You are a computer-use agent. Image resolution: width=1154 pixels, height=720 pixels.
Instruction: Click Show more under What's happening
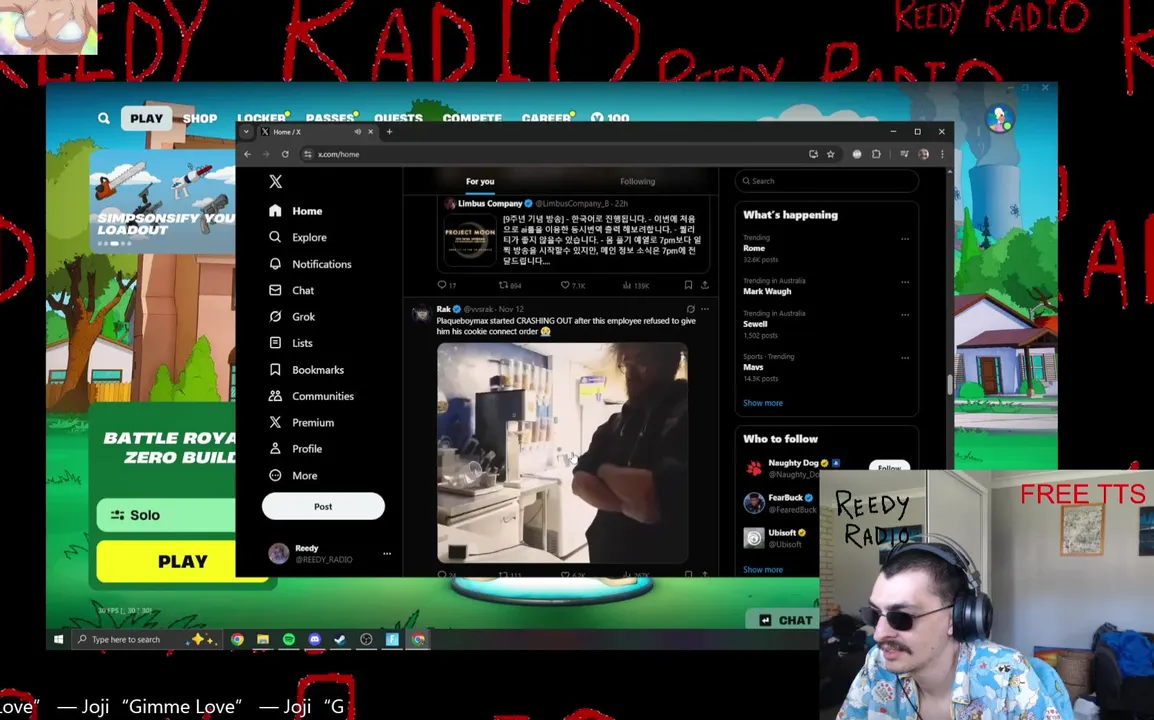(763, 403)
